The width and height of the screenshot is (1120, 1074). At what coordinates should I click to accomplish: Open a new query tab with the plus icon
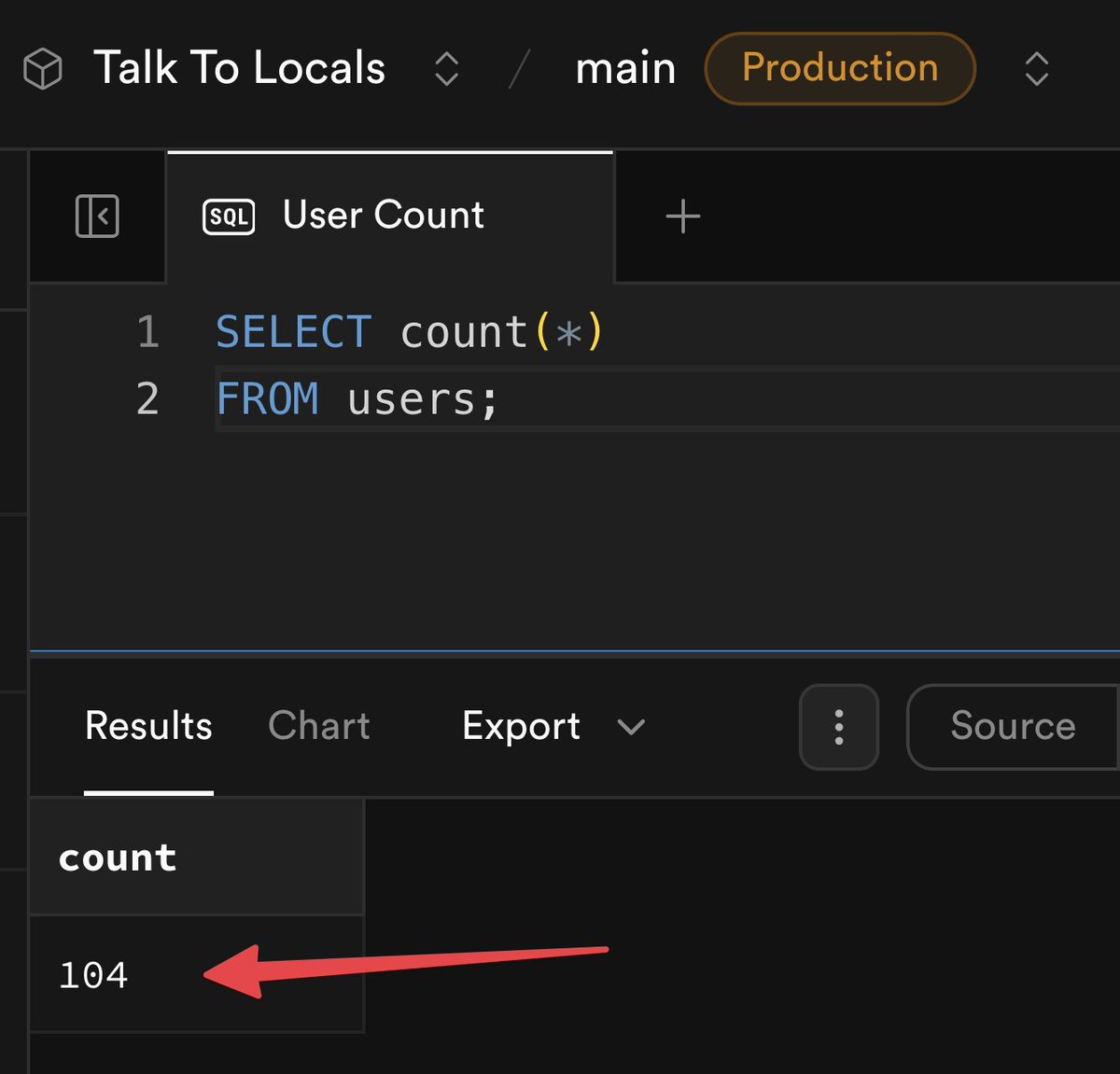coord(682,216)
